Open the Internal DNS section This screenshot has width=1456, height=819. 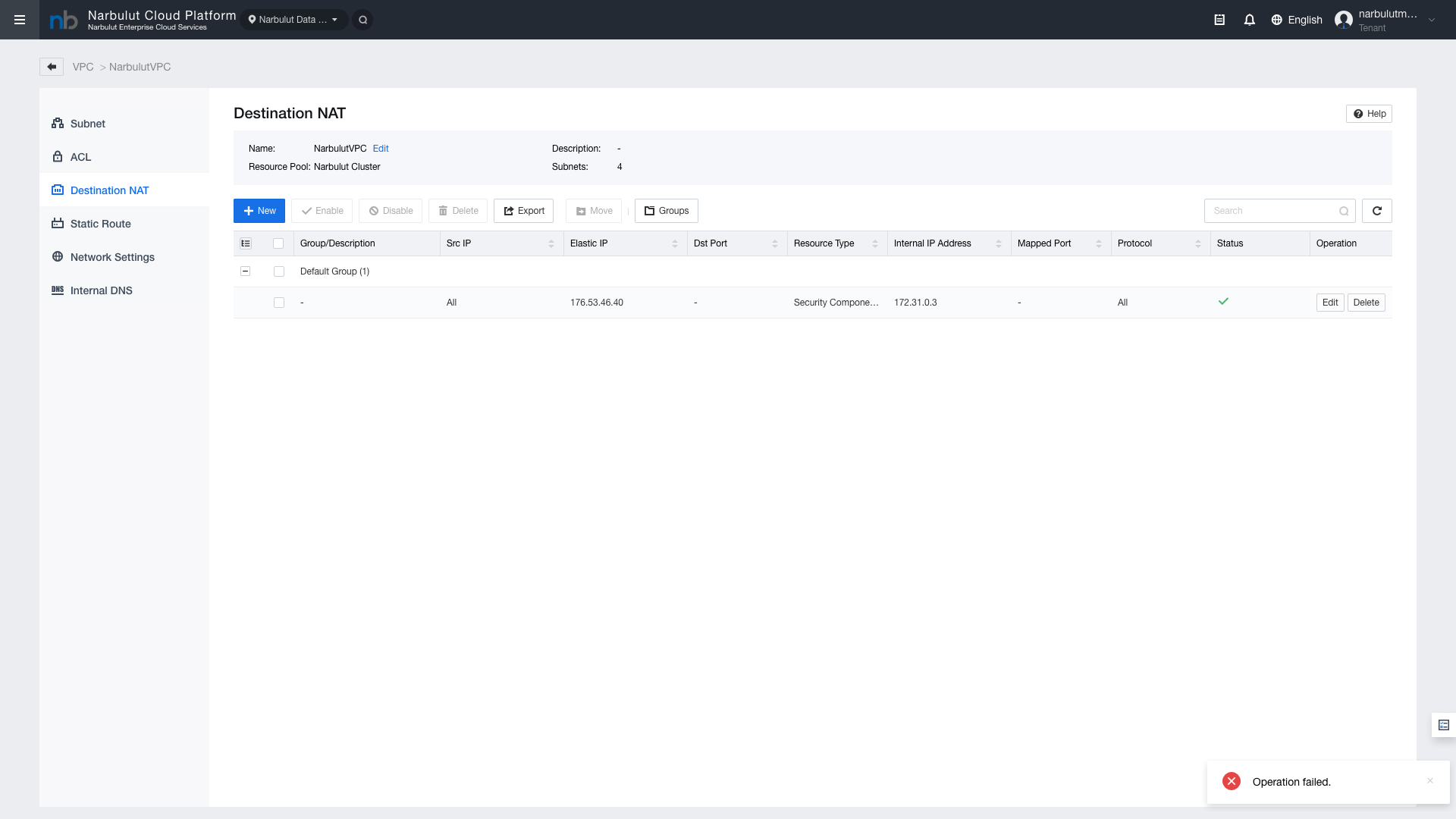(124, 290)
